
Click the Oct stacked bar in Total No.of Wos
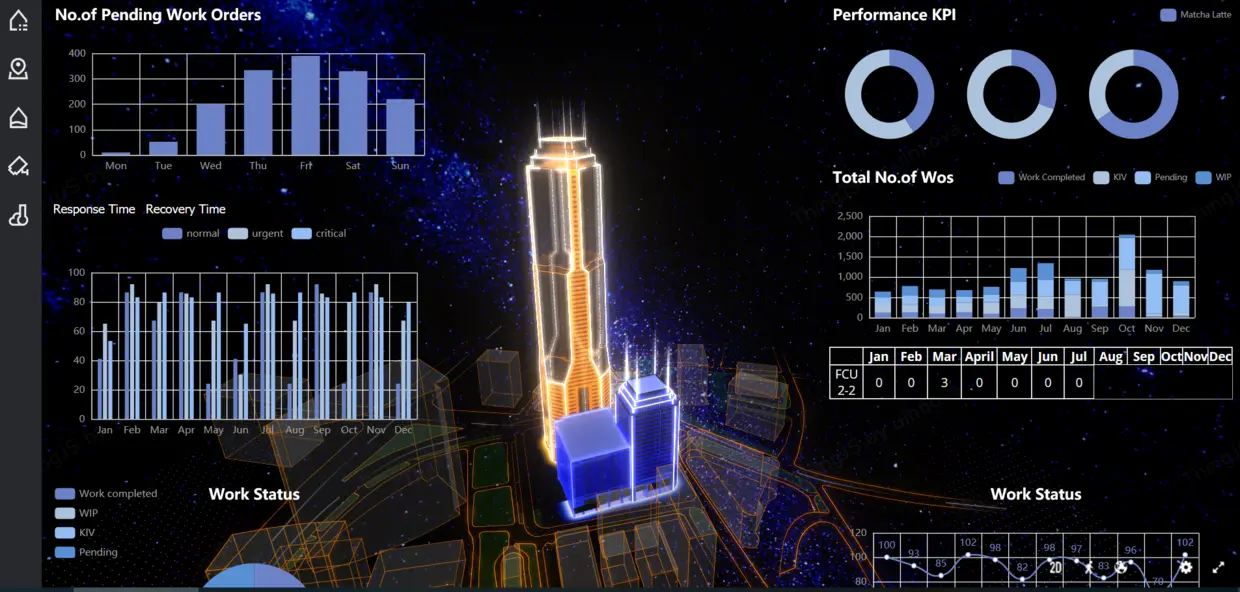(1127, 276)
